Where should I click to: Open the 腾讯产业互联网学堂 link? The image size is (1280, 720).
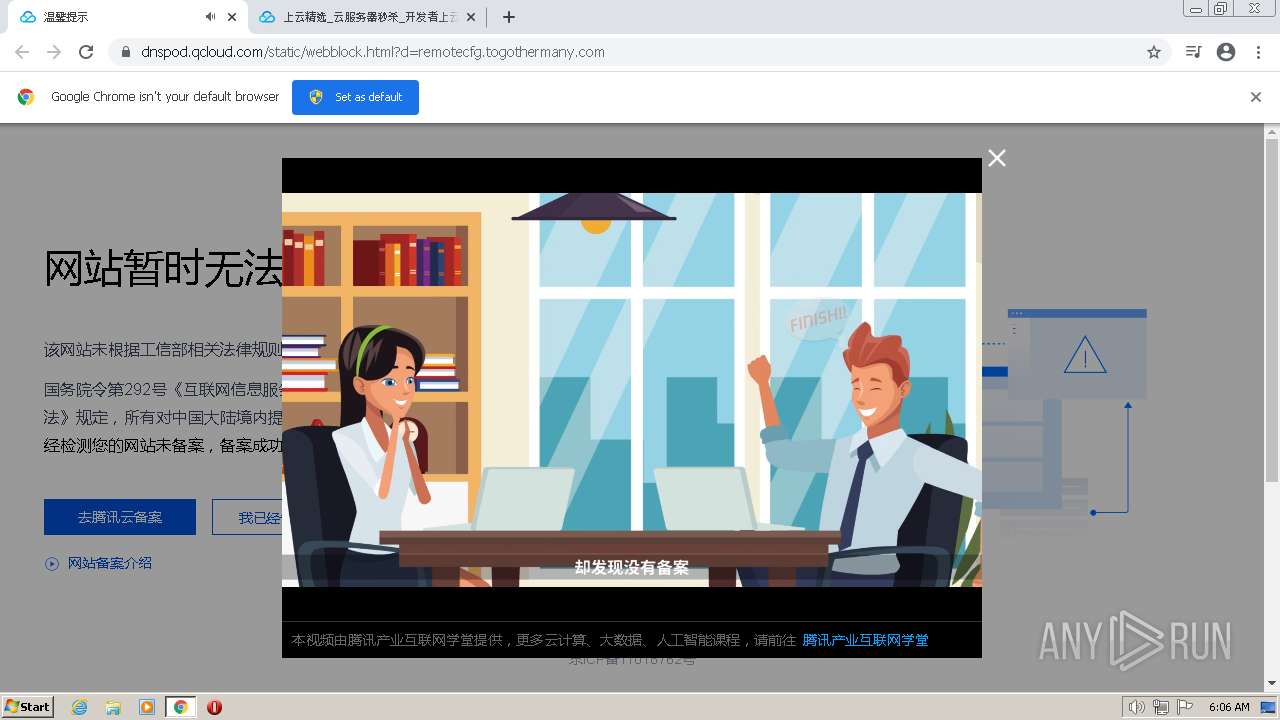coord(865,640)
